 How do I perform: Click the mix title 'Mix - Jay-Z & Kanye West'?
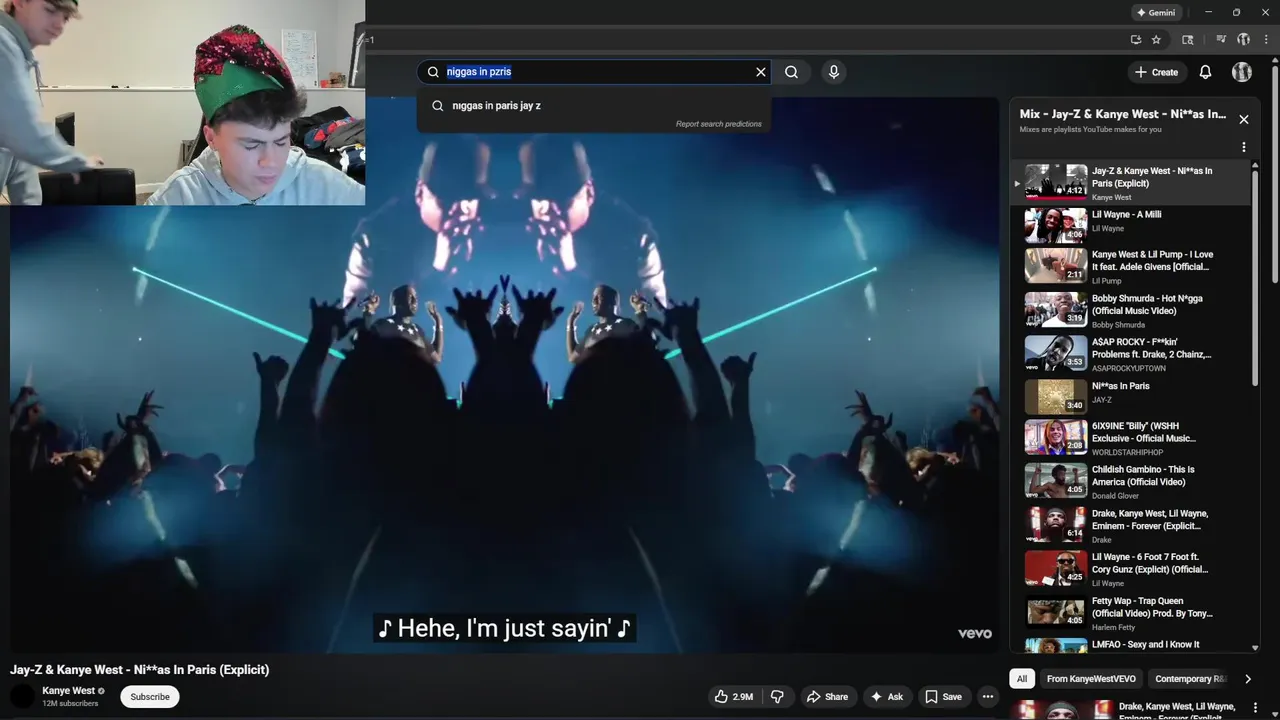1123,114
